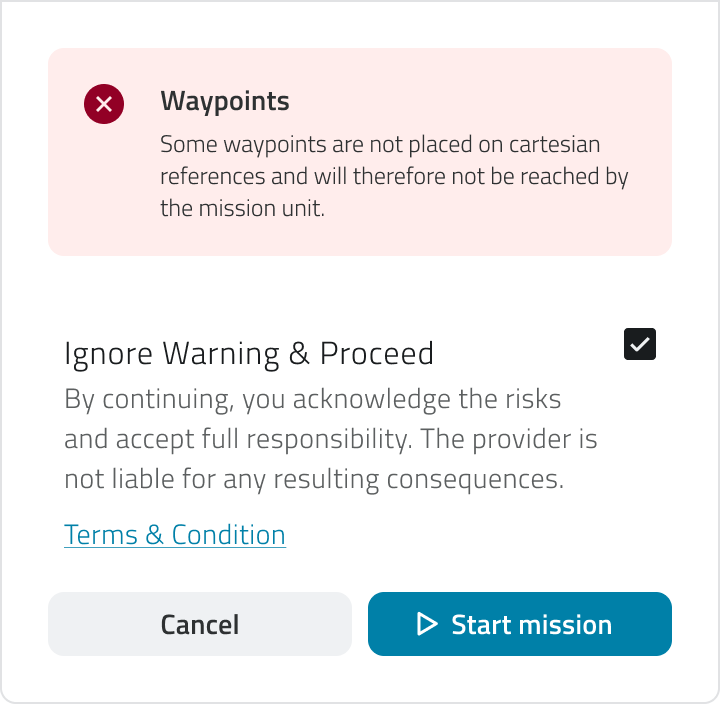Viewport: 720px width, 704px height.
Task: Click the Start mission button label
Action: pyautogui.click(x=531, y=624)
